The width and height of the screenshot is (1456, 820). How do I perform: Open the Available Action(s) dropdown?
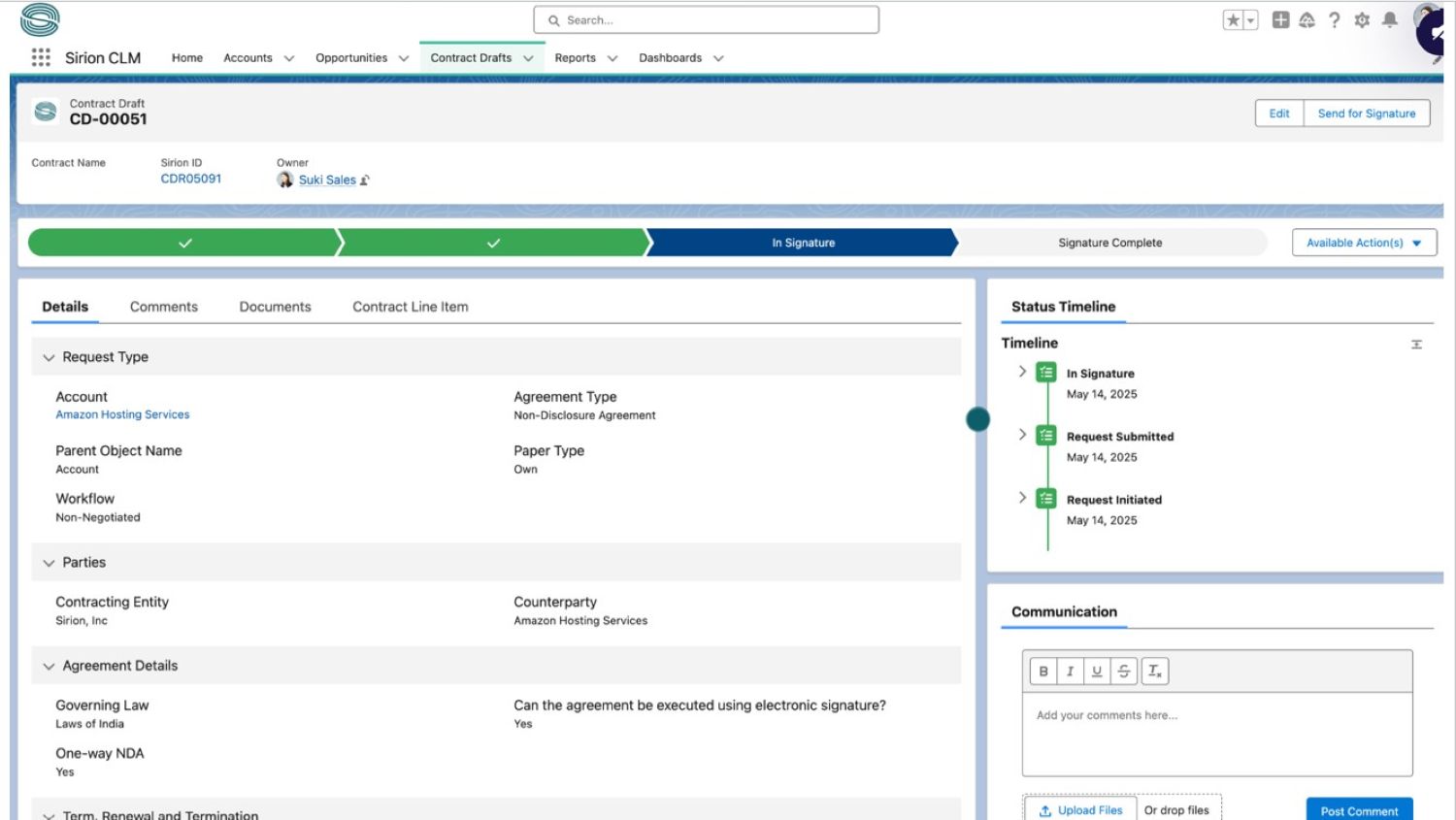click(x=1364, y=243)
